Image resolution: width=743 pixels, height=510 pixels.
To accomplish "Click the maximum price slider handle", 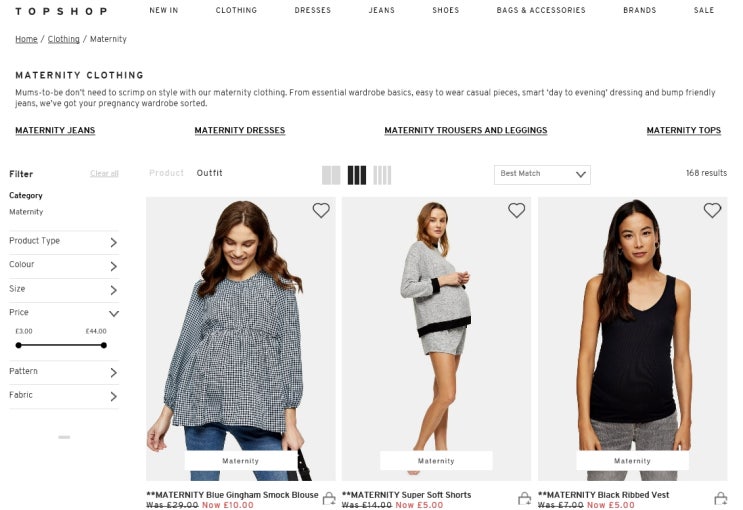I will (x=104, y=345).
